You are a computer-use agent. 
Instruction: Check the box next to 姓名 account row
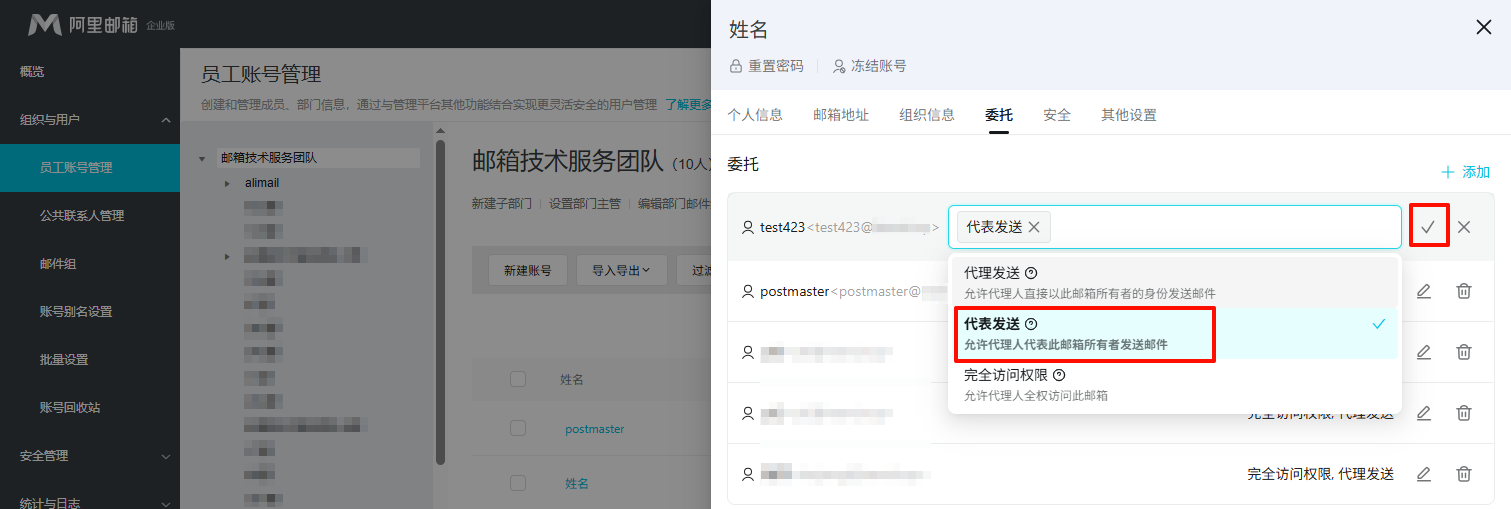click(518, 483)
